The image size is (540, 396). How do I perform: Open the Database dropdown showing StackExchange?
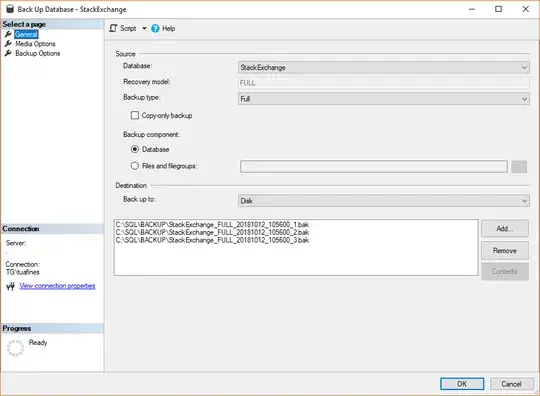coord(384,67)
